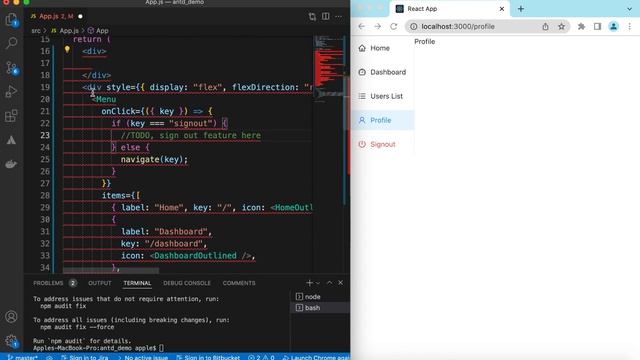Open the Search view in VS Code
640x360 pixels.
point(11,43)
